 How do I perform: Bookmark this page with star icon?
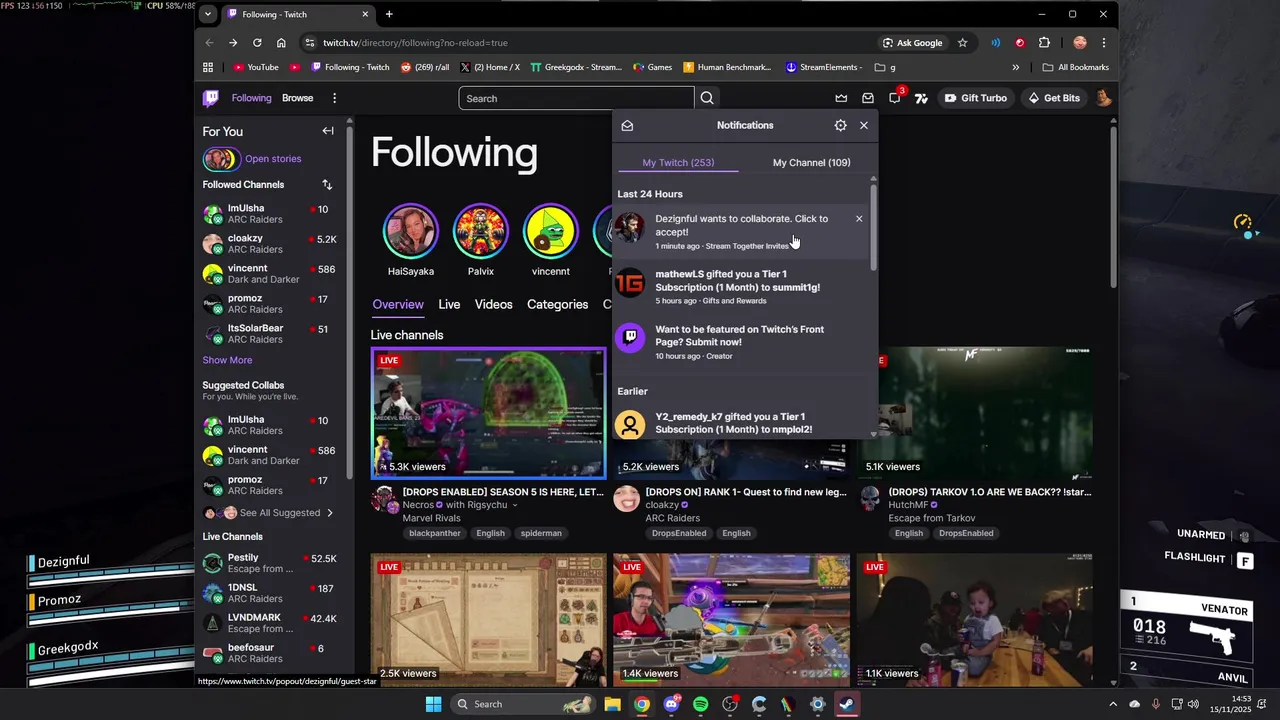tap(962, 43)
